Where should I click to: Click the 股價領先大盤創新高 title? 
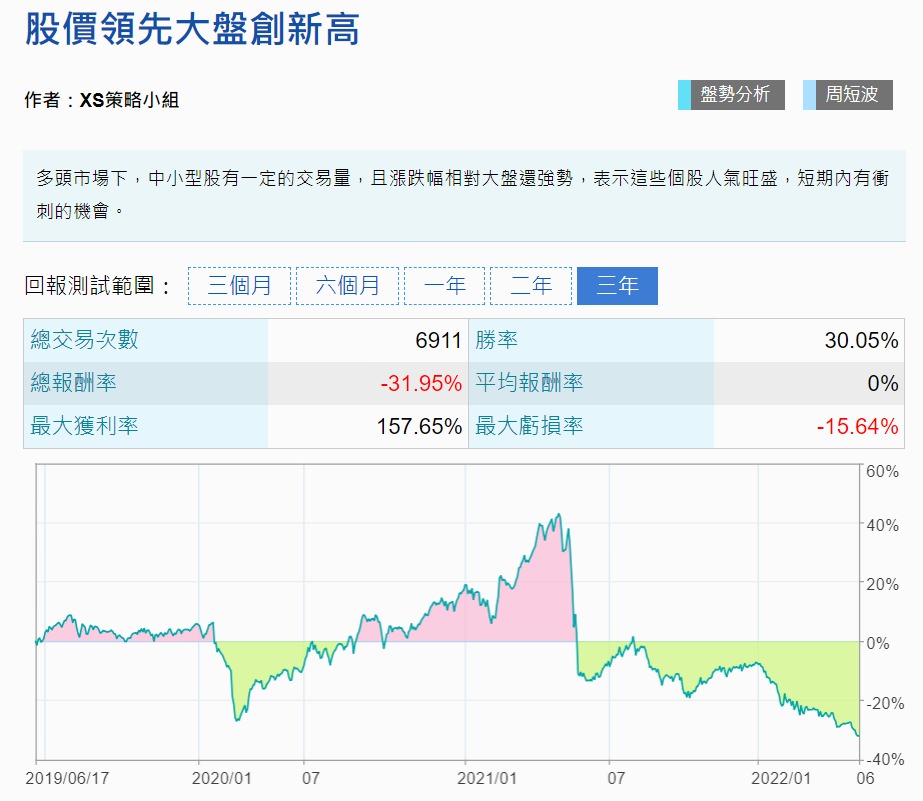(x=191, y=30)
